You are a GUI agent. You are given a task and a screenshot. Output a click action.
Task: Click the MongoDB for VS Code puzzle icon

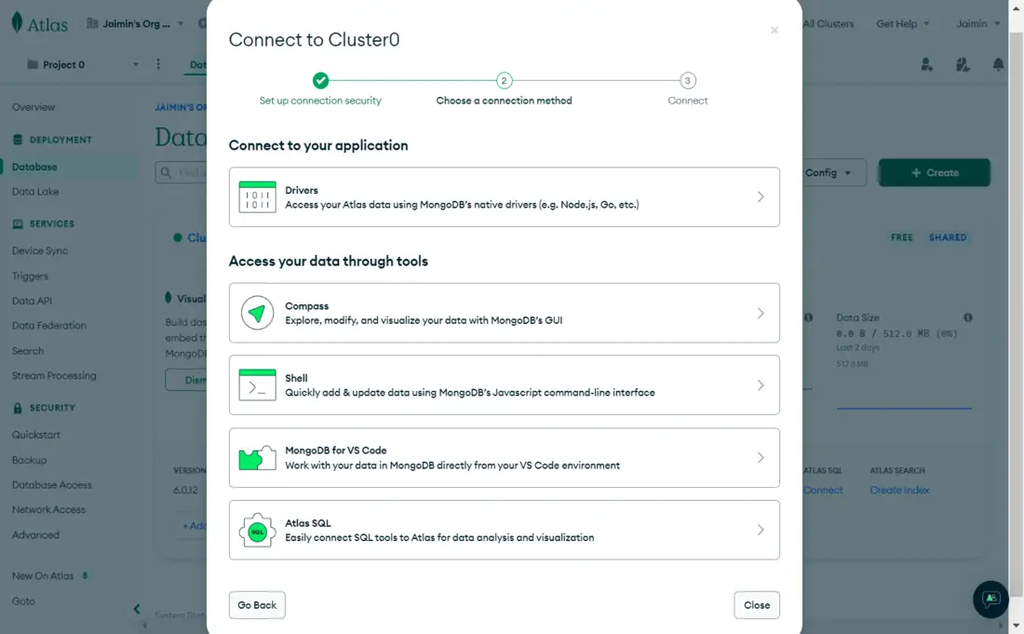257,458
